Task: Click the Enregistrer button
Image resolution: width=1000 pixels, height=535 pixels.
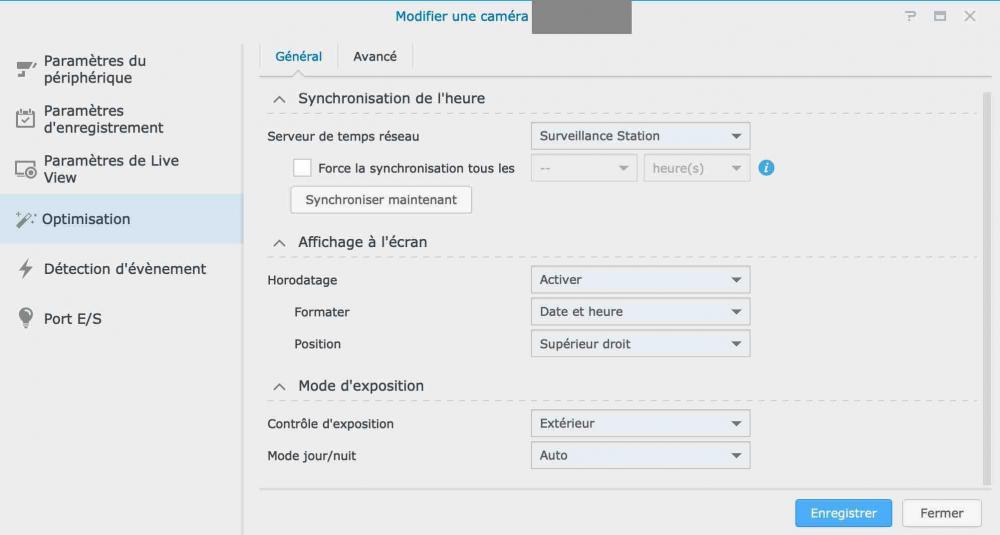Action: (x=843, y=513)
